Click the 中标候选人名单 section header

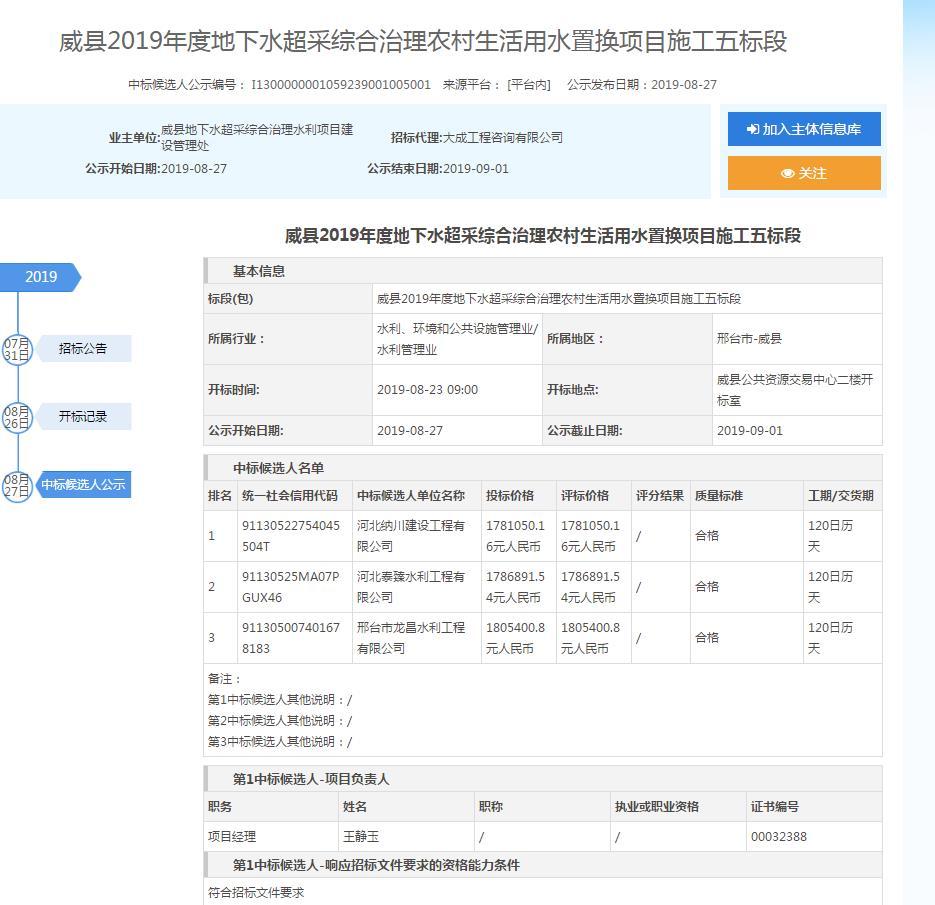point(278,468)
